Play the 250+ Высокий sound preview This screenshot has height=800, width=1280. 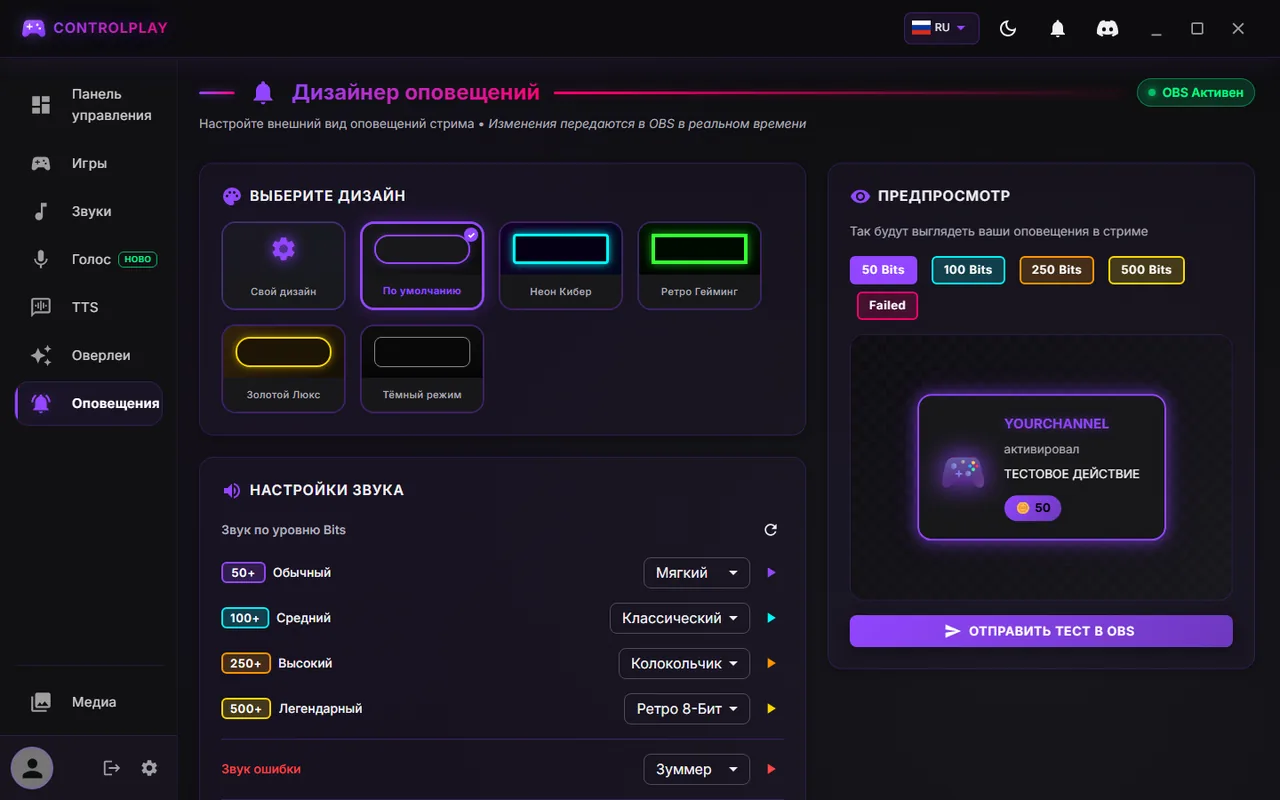coord(771,663)
